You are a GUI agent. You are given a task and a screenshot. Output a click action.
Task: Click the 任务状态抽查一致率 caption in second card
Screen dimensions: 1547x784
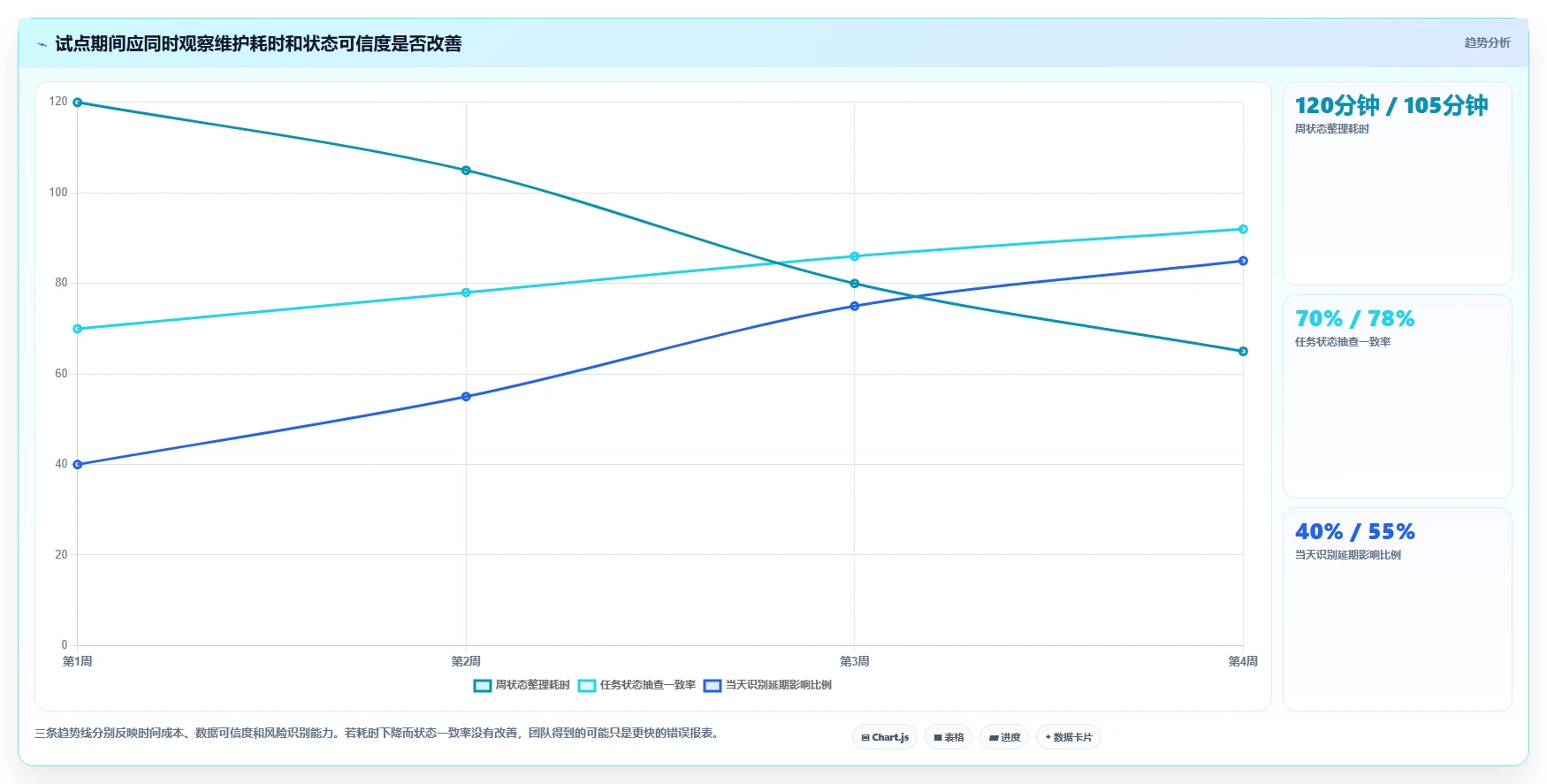(1343, 342)
